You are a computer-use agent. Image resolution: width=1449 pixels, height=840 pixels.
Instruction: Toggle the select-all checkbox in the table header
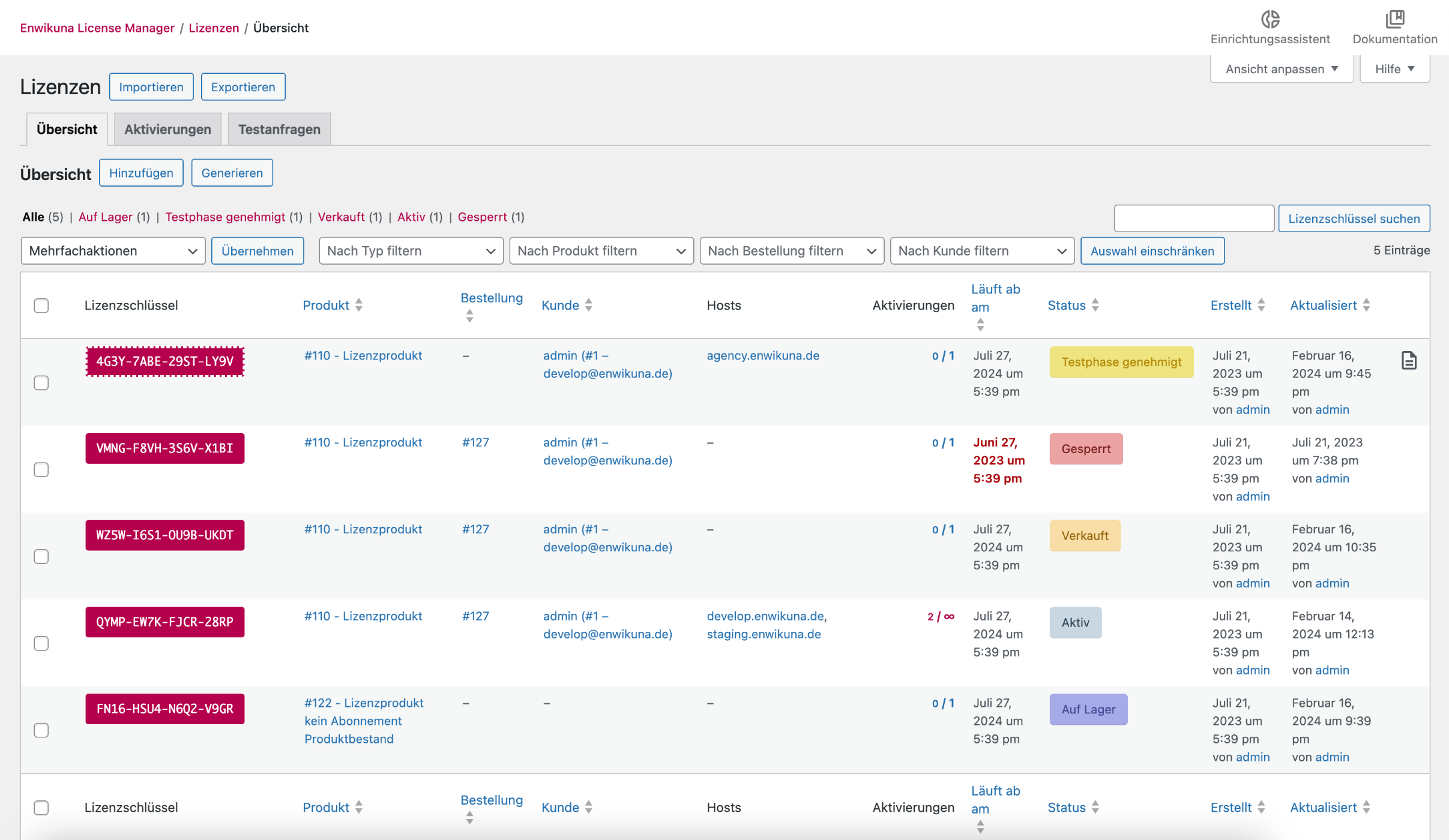click(41, 305)
